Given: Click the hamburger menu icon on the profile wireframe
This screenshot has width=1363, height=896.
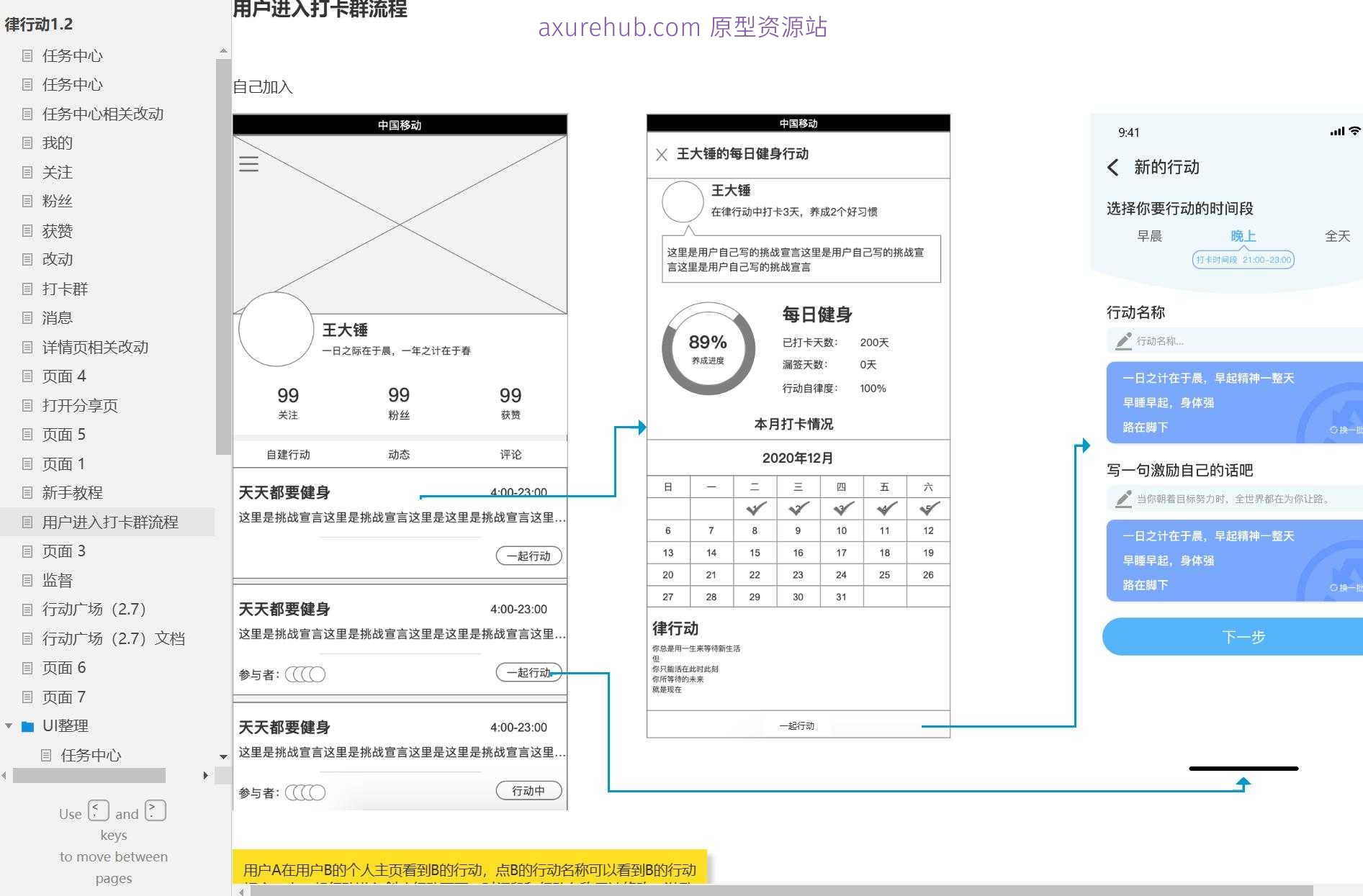Looking at the screenshot, I should [248, 163].
